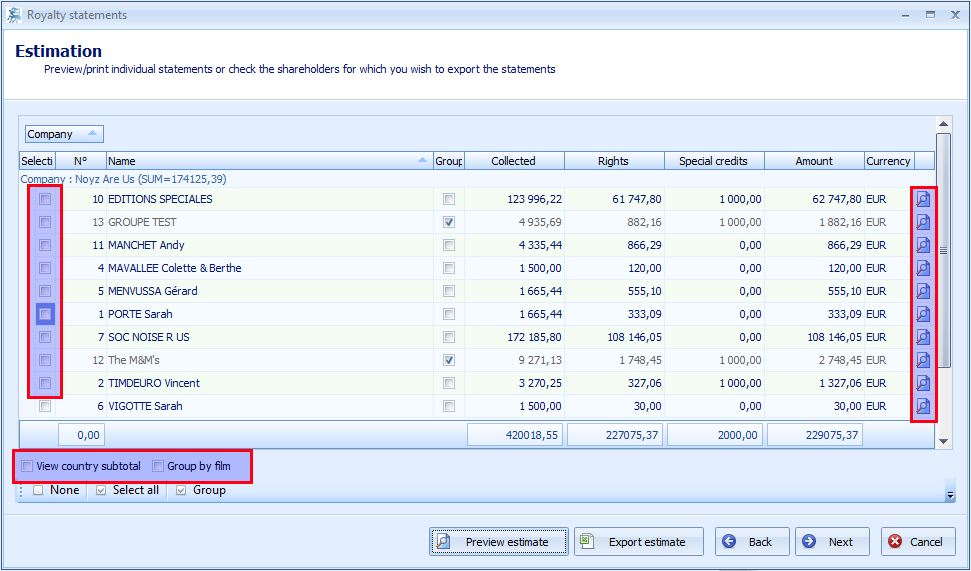
Task: Open preview icon for VIGOTTE Sarah row
Action: [923, 406]
